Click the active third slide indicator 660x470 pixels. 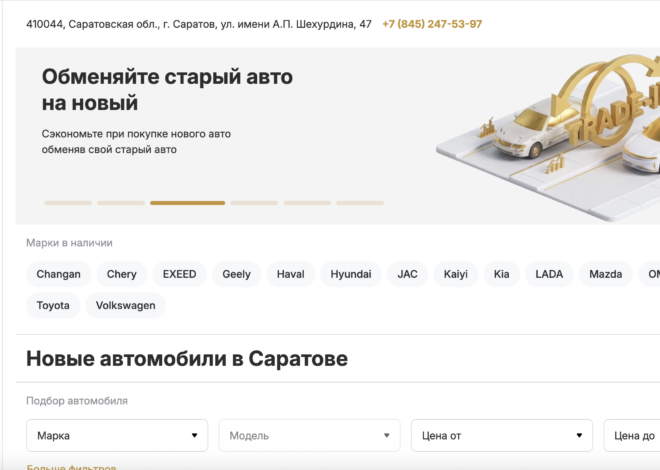coord(188,203)
